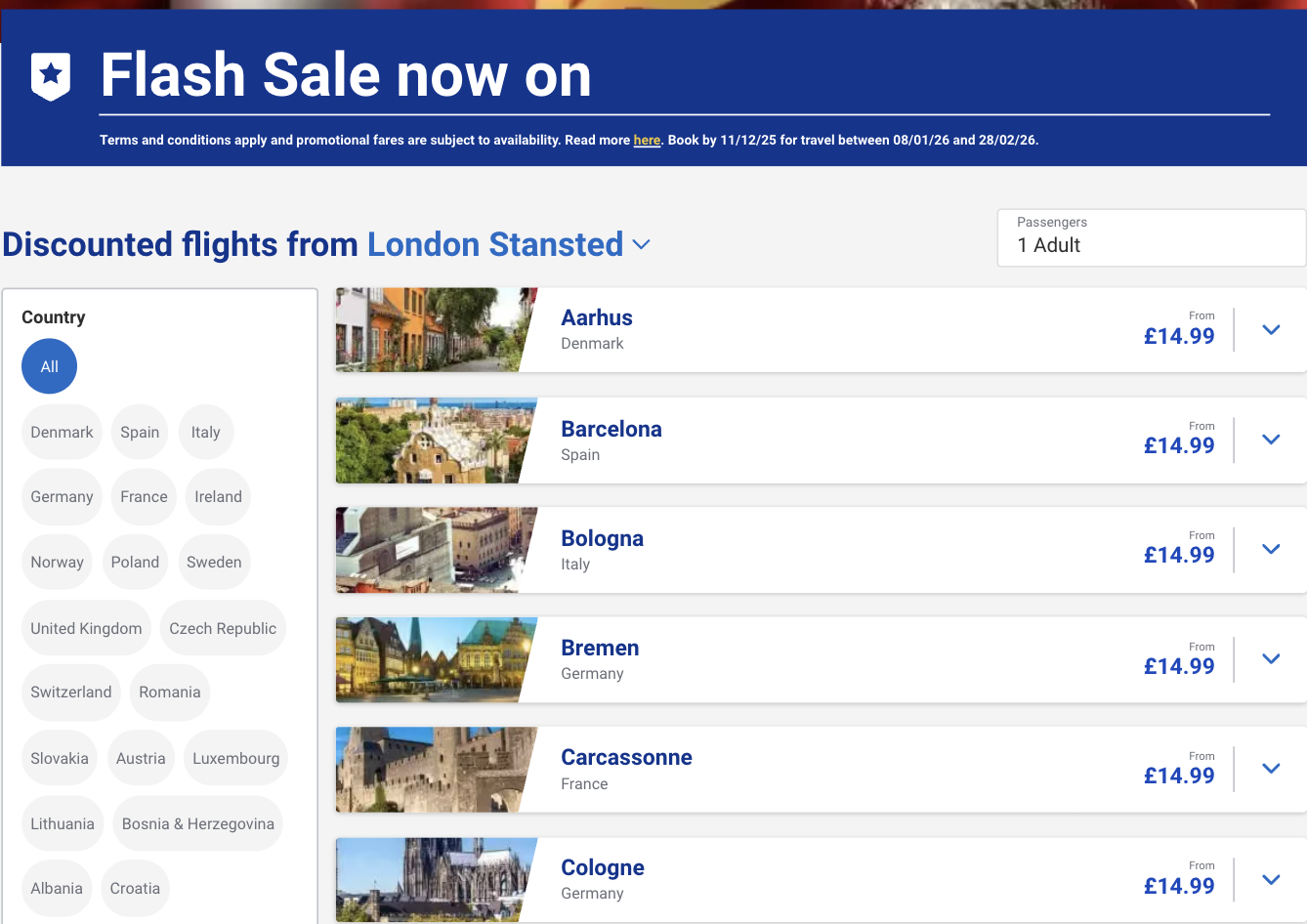
Task: Filter destinations by Germany
Action: [62, 496]
